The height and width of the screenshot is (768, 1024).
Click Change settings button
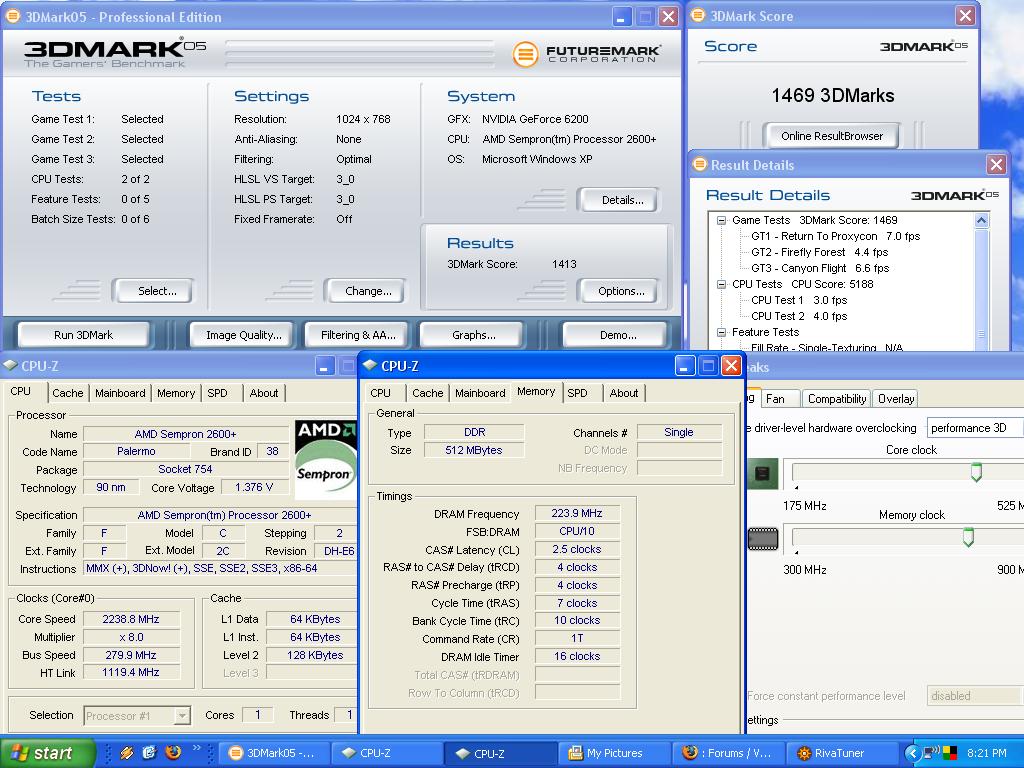click(368, 291)
